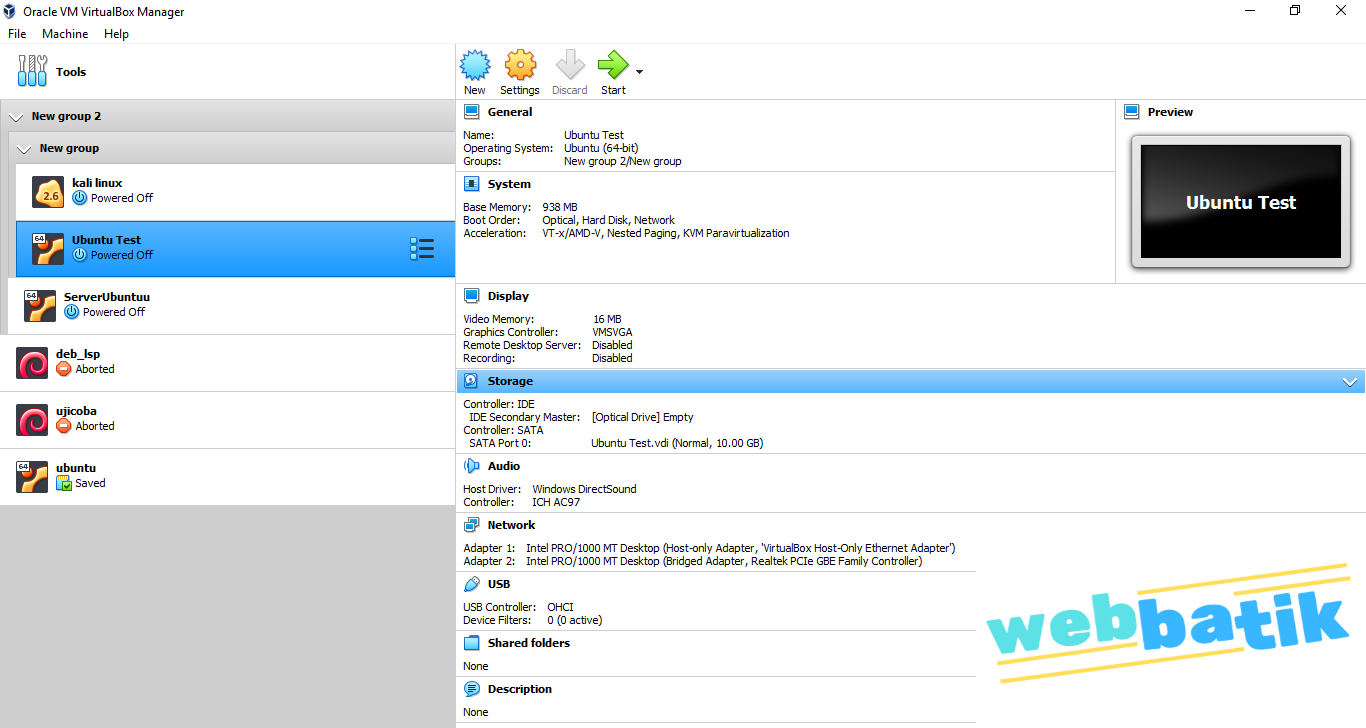
Task: Click ServerUbuntuu machine icon
Action: click(40, 306)
